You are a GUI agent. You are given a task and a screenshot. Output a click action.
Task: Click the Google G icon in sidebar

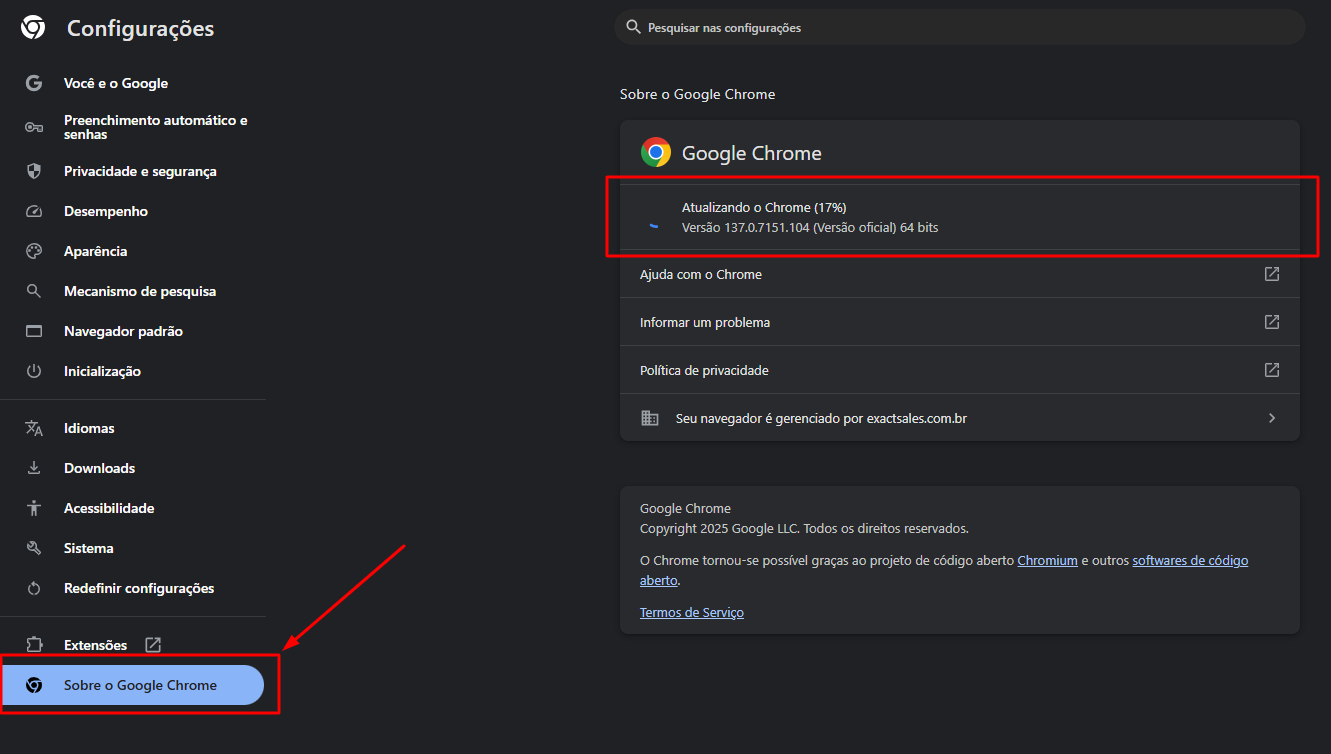pos(34,84)
